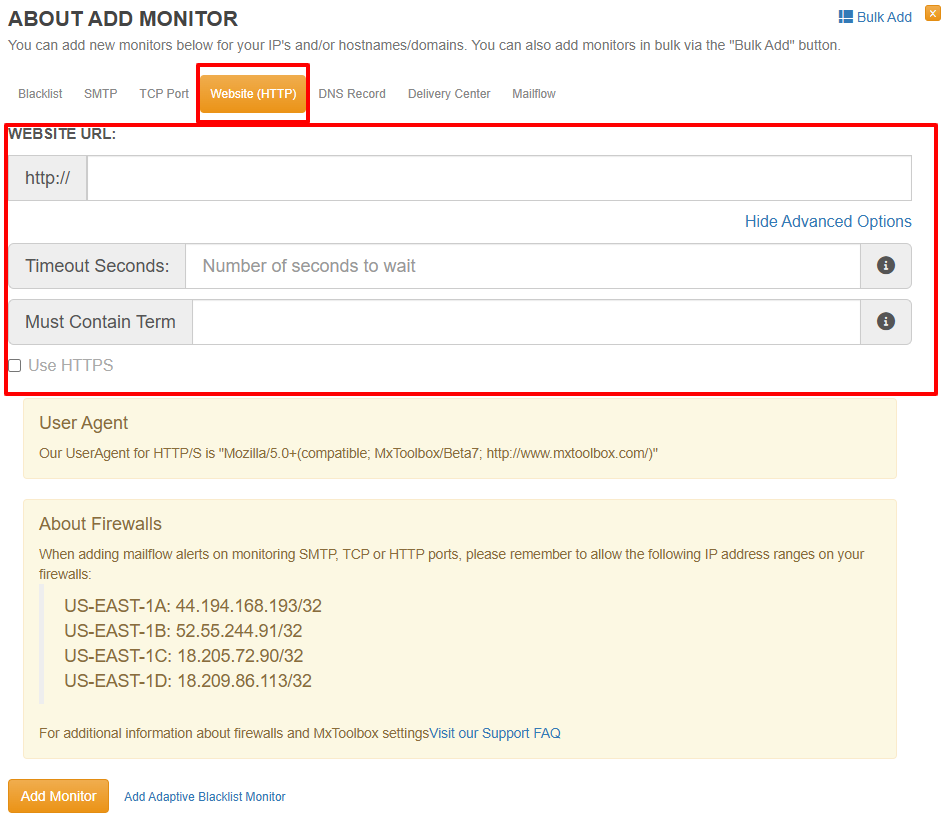
Task: Click the http:// prefix box
Action: click(x=48, y=178)
